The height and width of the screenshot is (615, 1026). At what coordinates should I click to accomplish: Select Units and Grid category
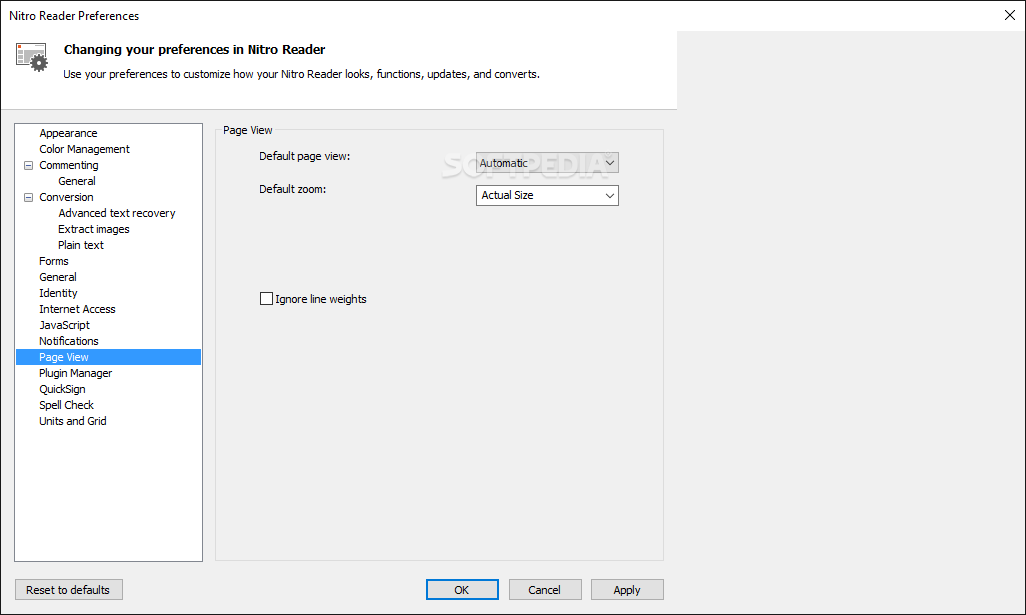point(73,421)
